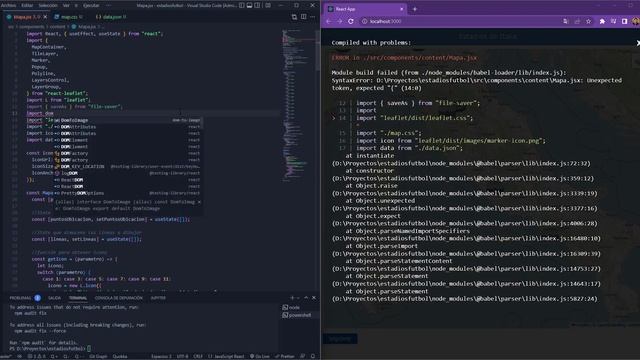Change indentation via Espacios status item
This screenshot has width=640, height=360.
click(x=161, y=356)
